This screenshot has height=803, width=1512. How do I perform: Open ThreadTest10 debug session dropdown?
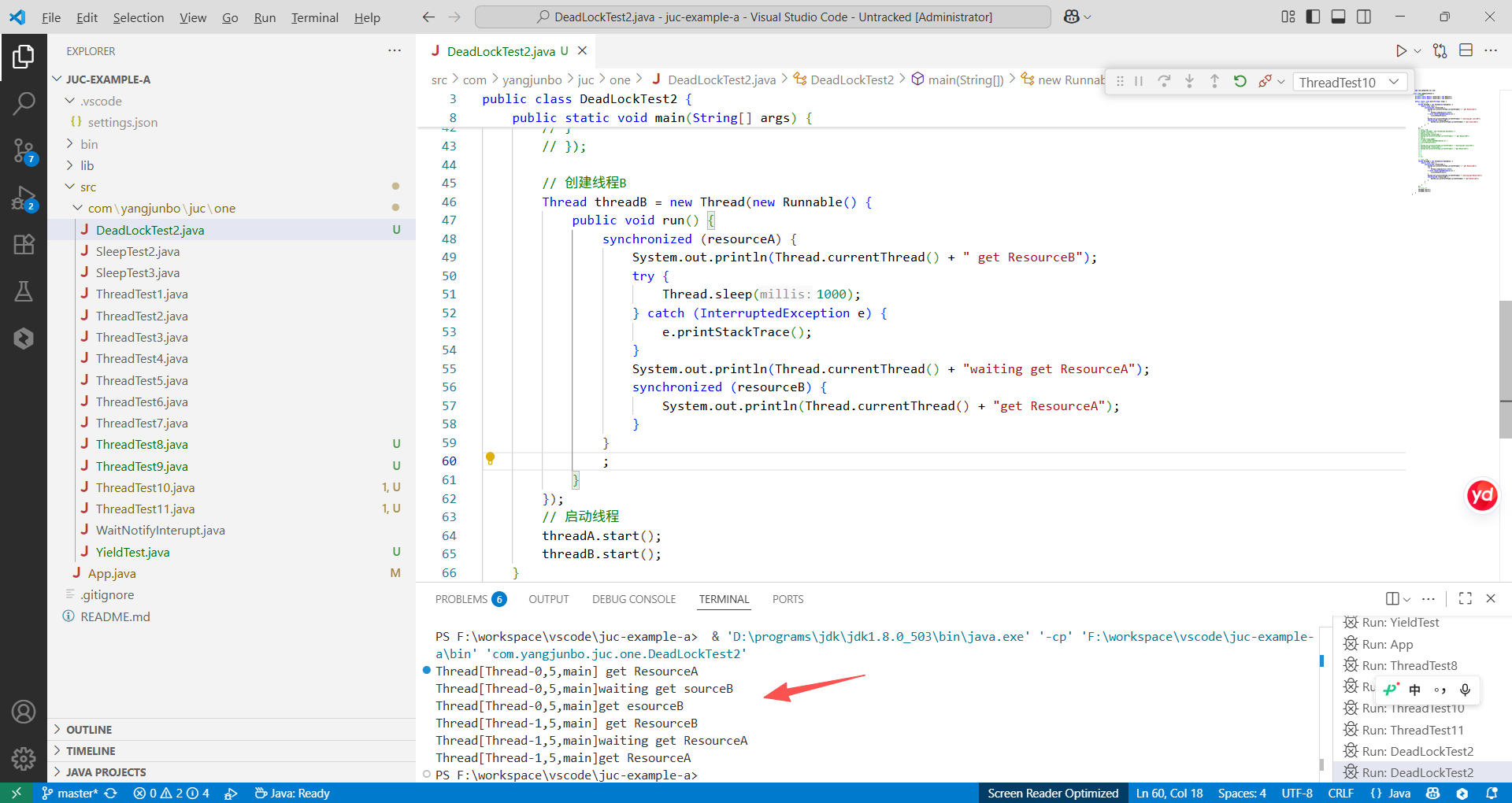pos(1350,82)
